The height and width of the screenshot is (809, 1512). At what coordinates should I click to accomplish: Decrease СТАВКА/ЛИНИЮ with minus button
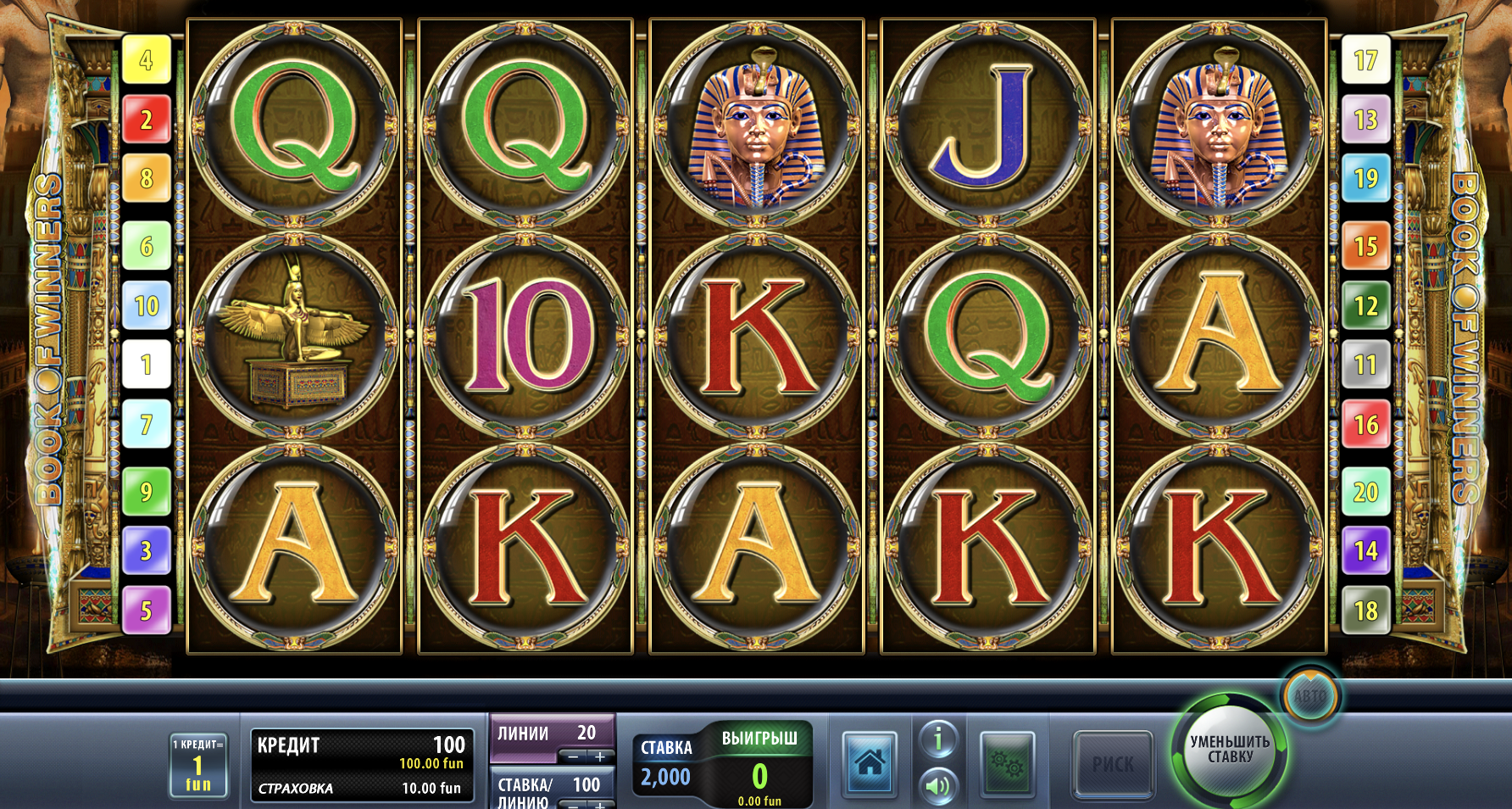click(573, 805)
